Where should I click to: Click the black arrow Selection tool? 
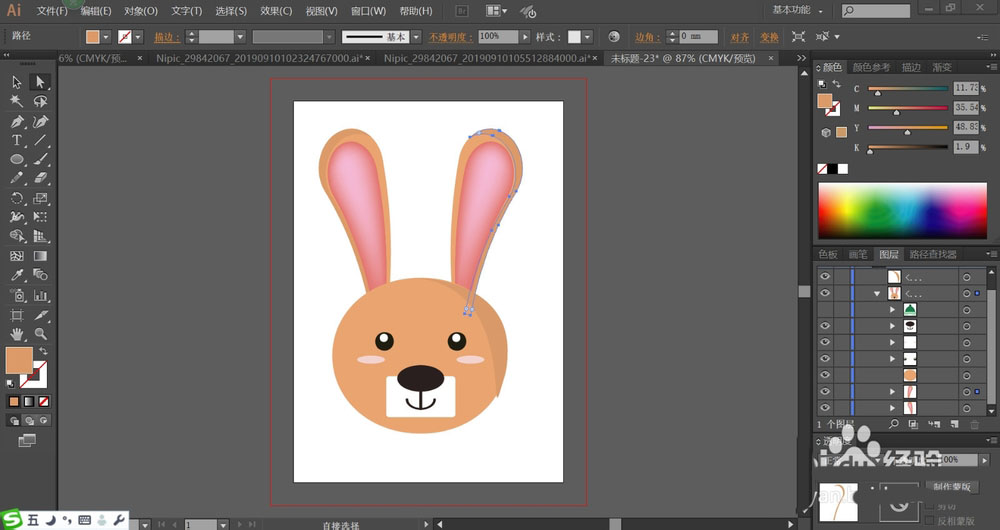(17, 82)
